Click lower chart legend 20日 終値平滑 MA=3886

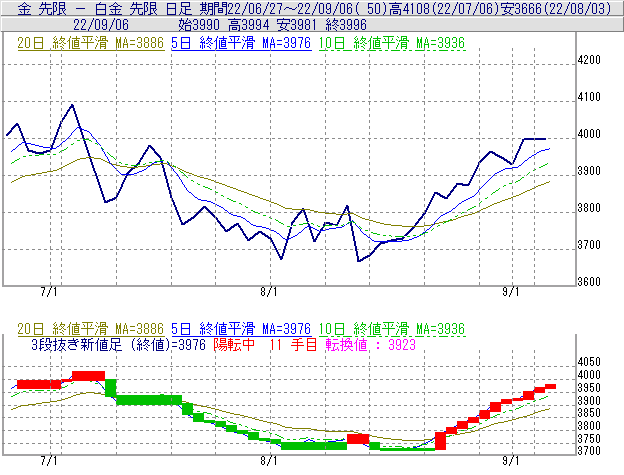point(91,329)
